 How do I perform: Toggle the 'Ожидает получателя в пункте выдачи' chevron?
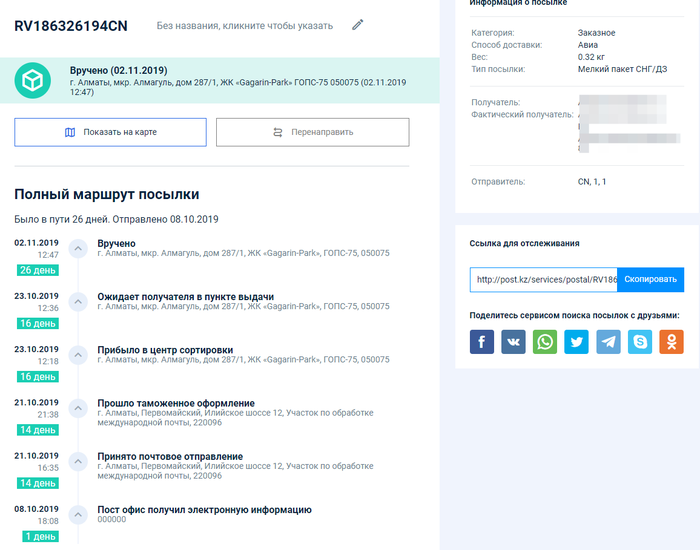coord(78,301)
